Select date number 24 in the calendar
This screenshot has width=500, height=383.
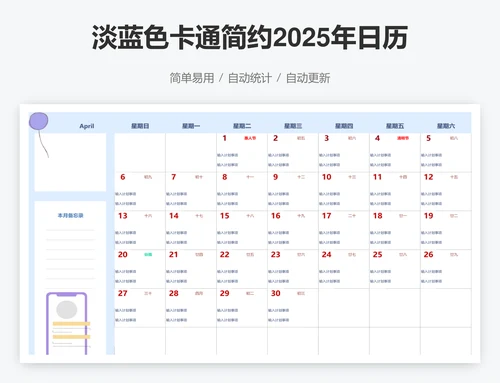327,254
